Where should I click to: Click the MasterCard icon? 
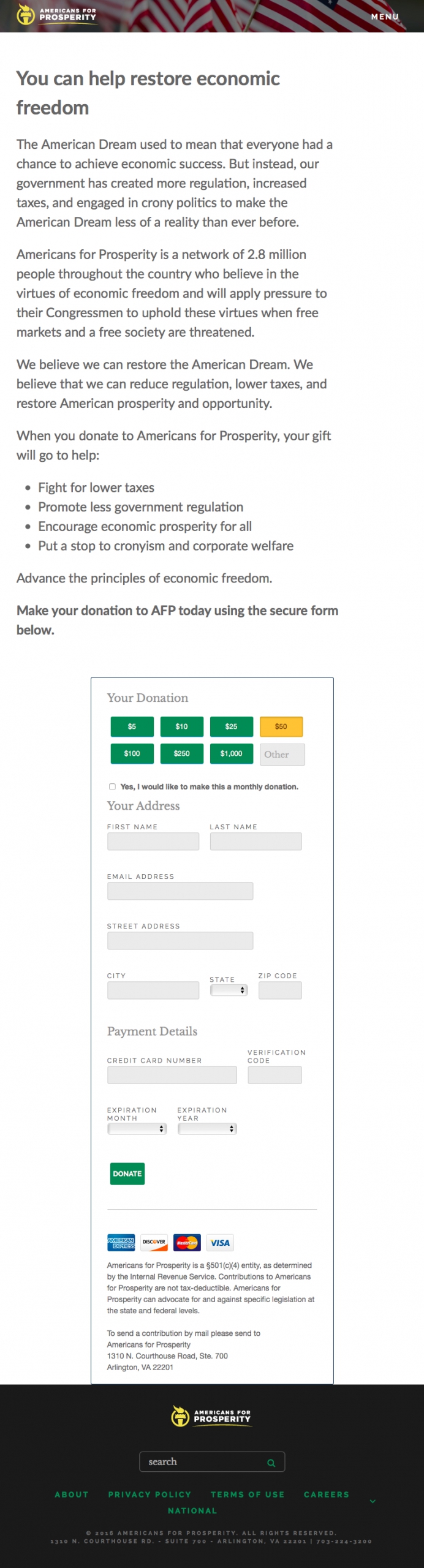pyautogui.click(x=187, y=1242)
